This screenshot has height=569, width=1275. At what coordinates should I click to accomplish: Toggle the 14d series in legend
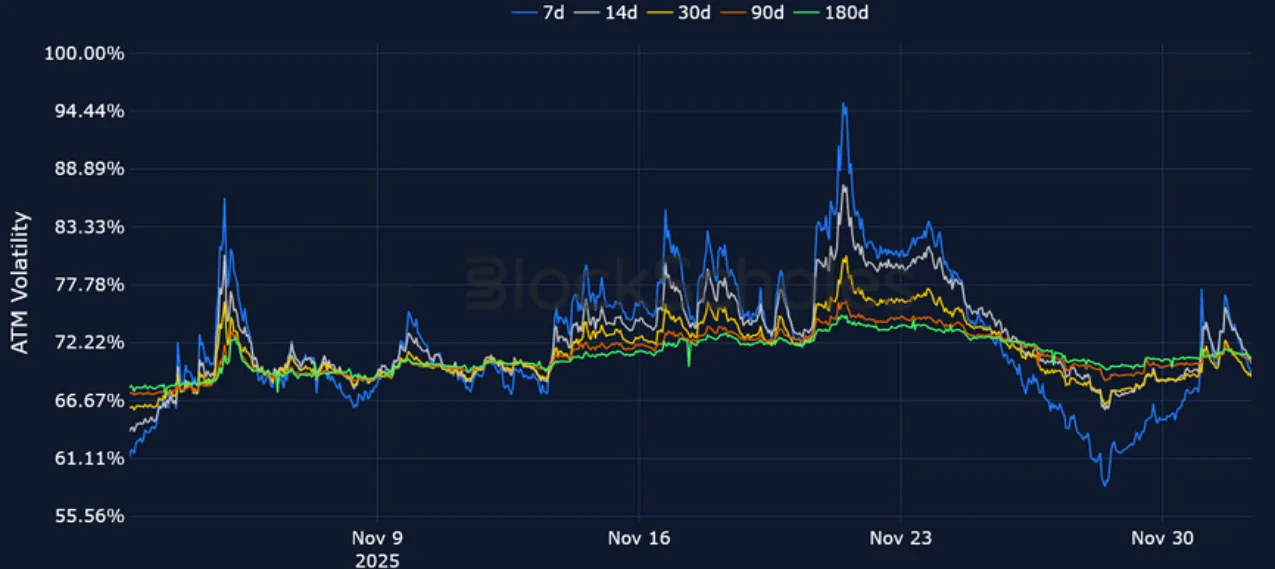607,13
